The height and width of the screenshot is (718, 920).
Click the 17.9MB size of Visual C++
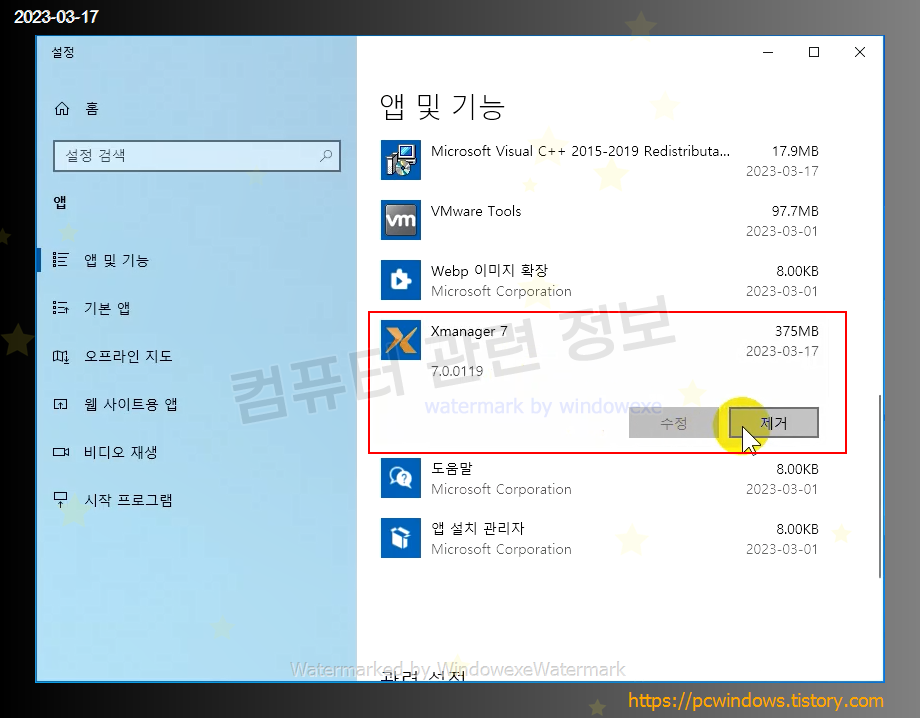[795, 151]
